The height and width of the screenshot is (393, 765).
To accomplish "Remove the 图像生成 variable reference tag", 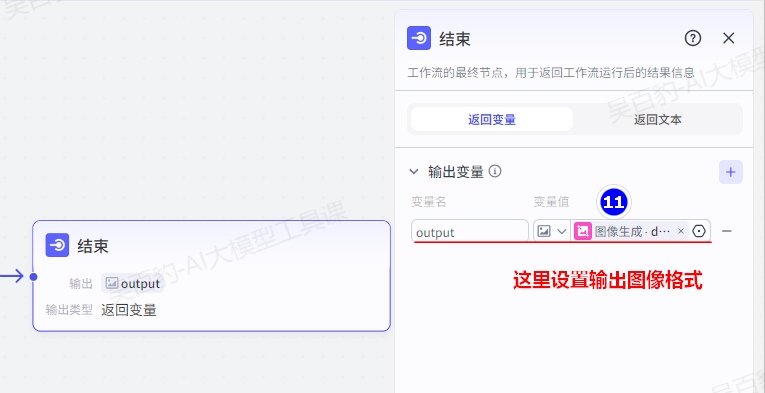I will (x=681, y=231).
